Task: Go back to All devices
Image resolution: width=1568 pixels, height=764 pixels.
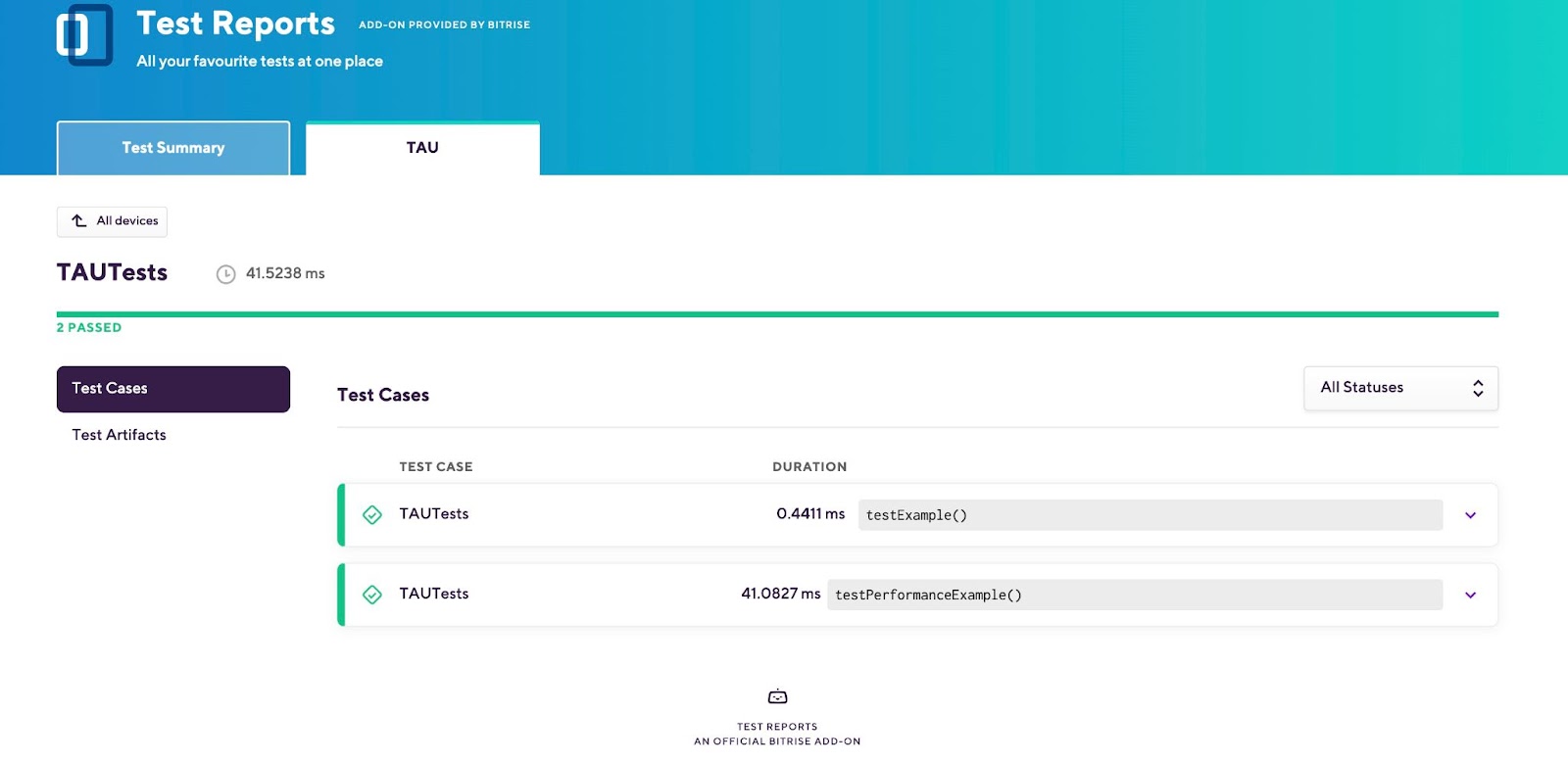Action: click(x=112, y=221)
